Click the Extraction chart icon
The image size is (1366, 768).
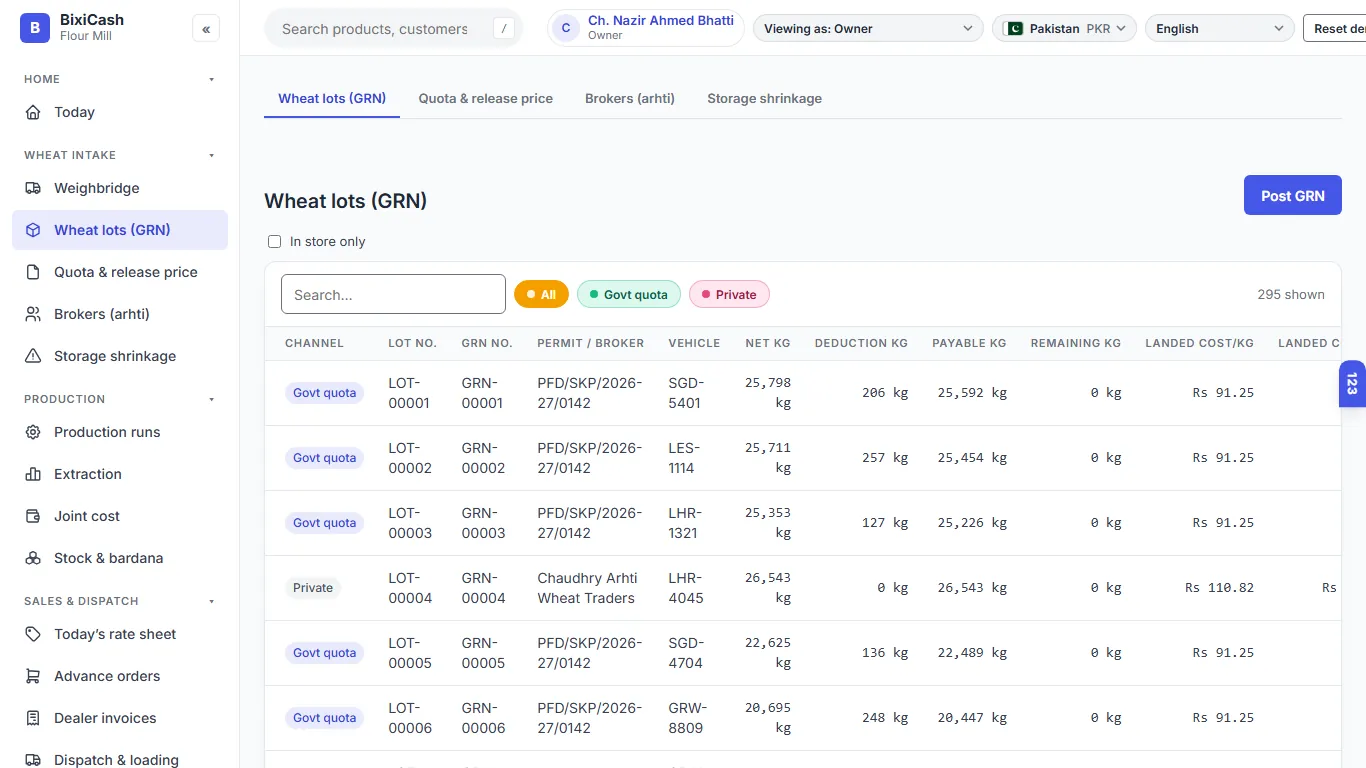[33, 474]
